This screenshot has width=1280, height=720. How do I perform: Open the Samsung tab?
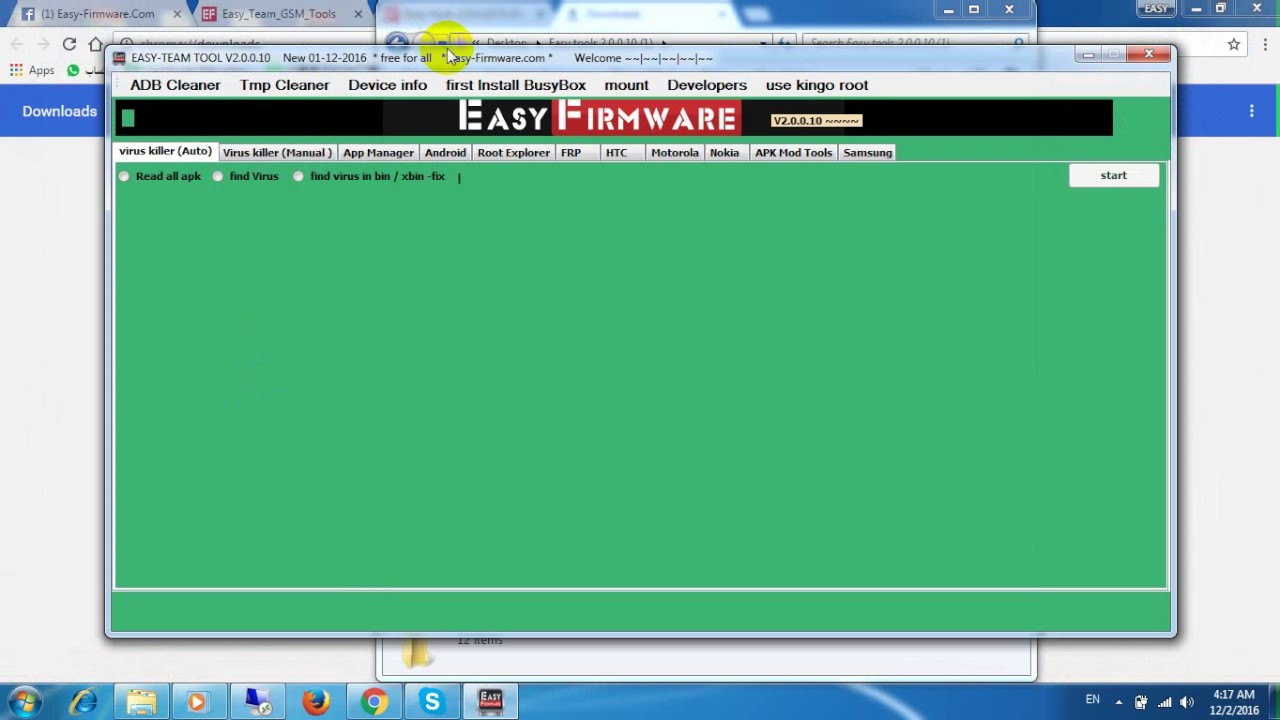click(867, 153)
